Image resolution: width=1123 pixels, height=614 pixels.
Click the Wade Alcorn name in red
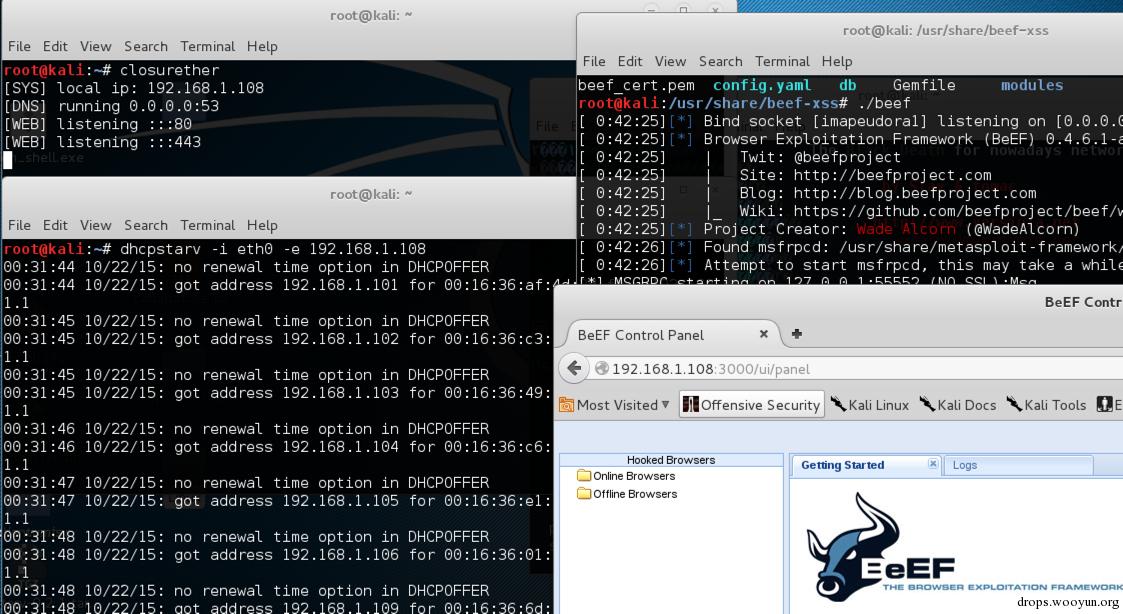906,229
